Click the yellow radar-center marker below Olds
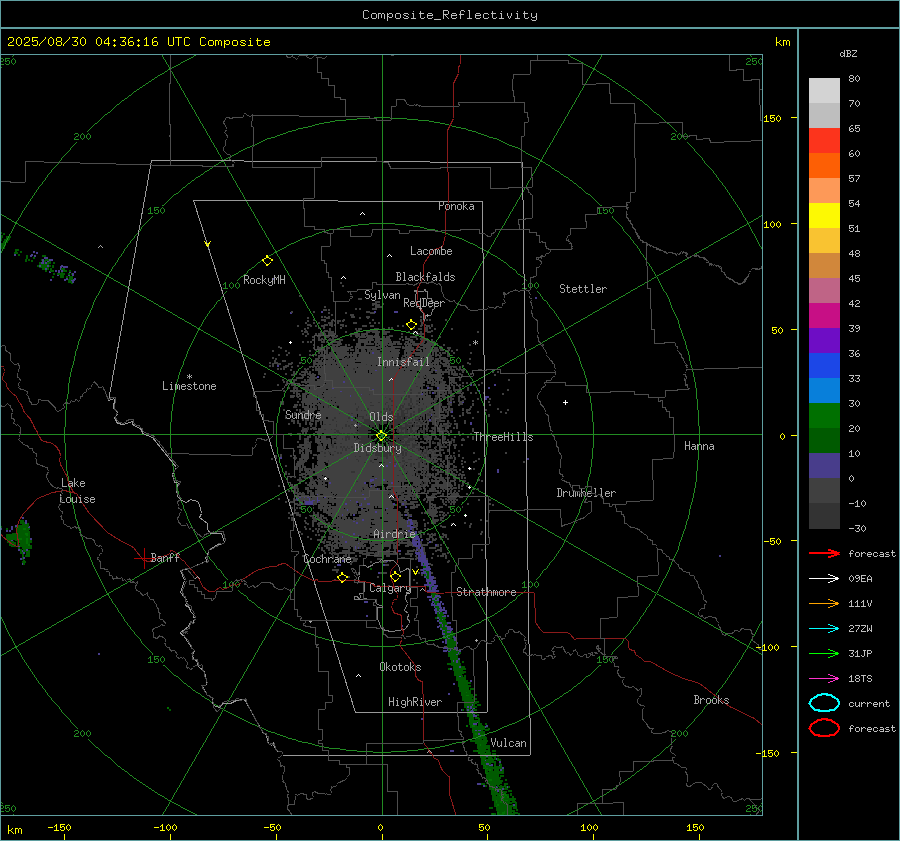This screenshot has height=841, width=900. pos(381,436)
